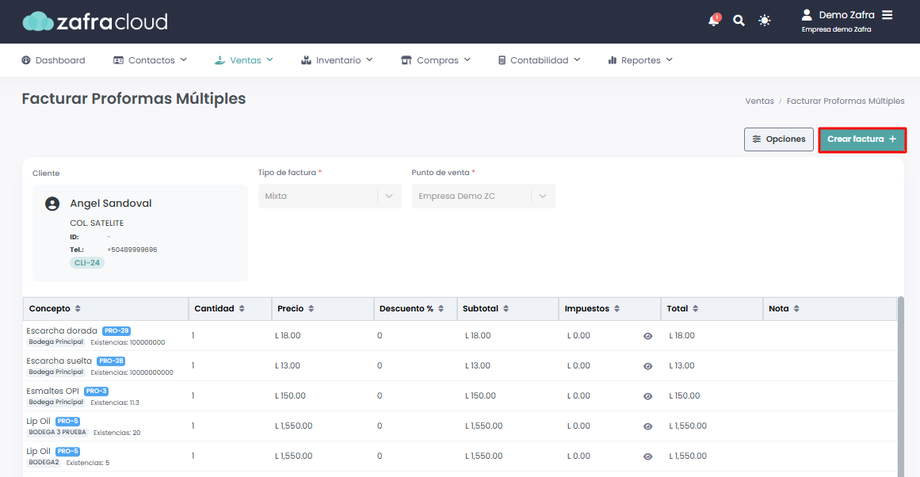Open the Punto de venta dropdown
The width and height of the screenshot is (920, 477).
click(x=483, y=196)
